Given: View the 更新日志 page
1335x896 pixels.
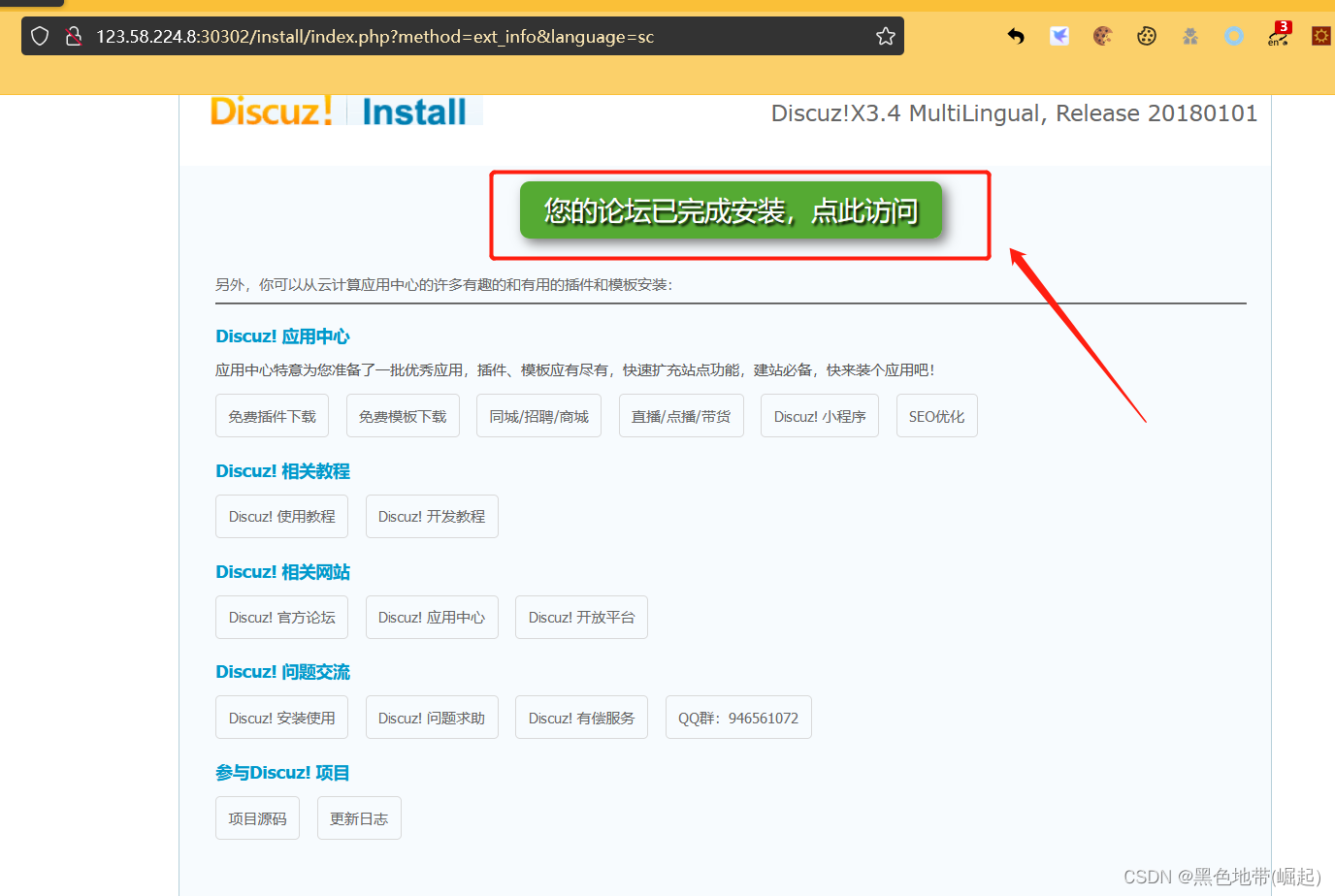Looking at the screenshot, I should pos(359,817).
